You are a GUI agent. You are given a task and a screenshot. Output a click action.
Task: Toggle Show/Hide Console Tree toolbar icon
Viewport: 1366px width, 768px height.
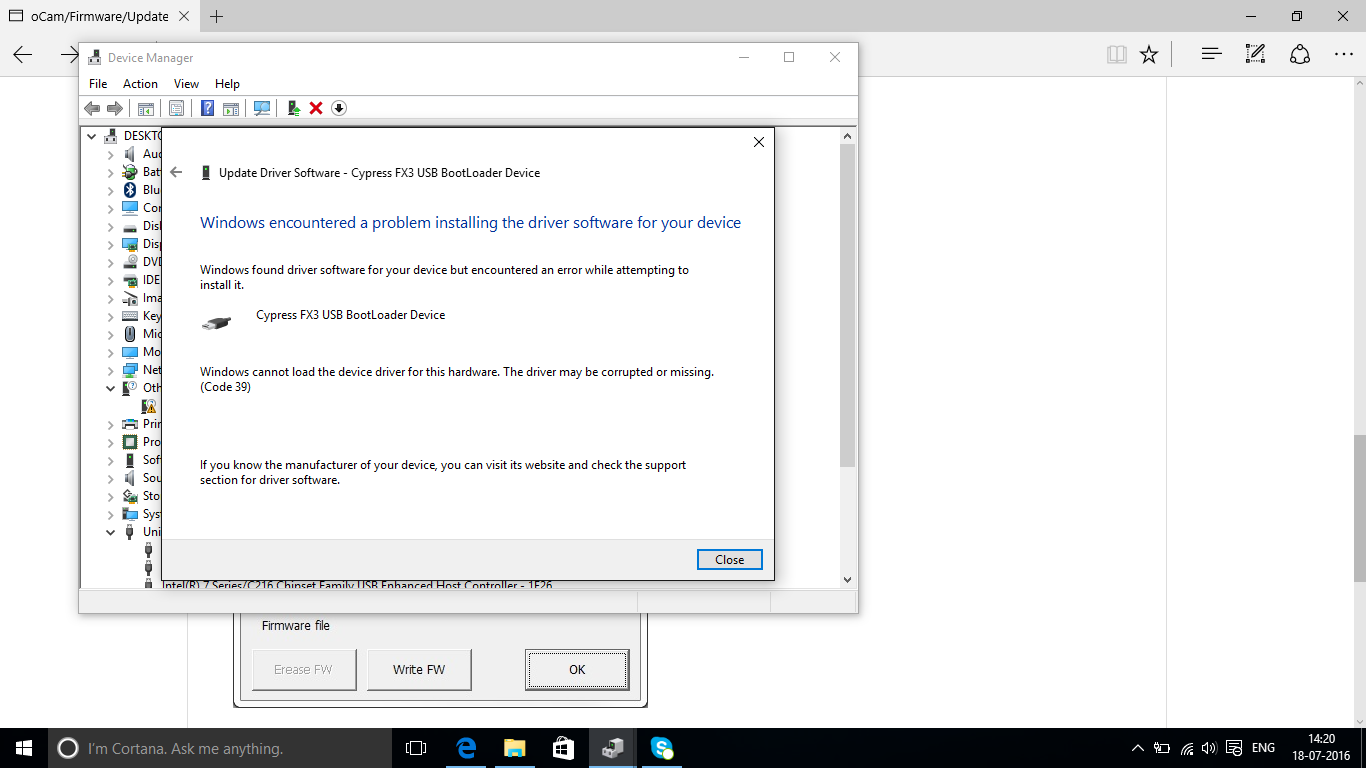146,108
